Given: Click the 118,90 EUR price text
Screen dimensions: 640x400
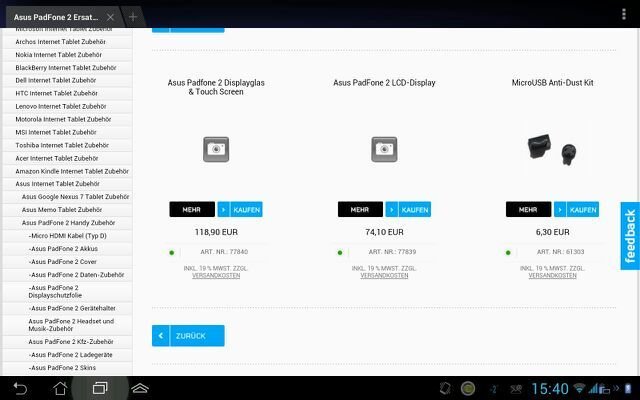Looking at the screenshot, I should pyautogui.click(x=216, y=232).
